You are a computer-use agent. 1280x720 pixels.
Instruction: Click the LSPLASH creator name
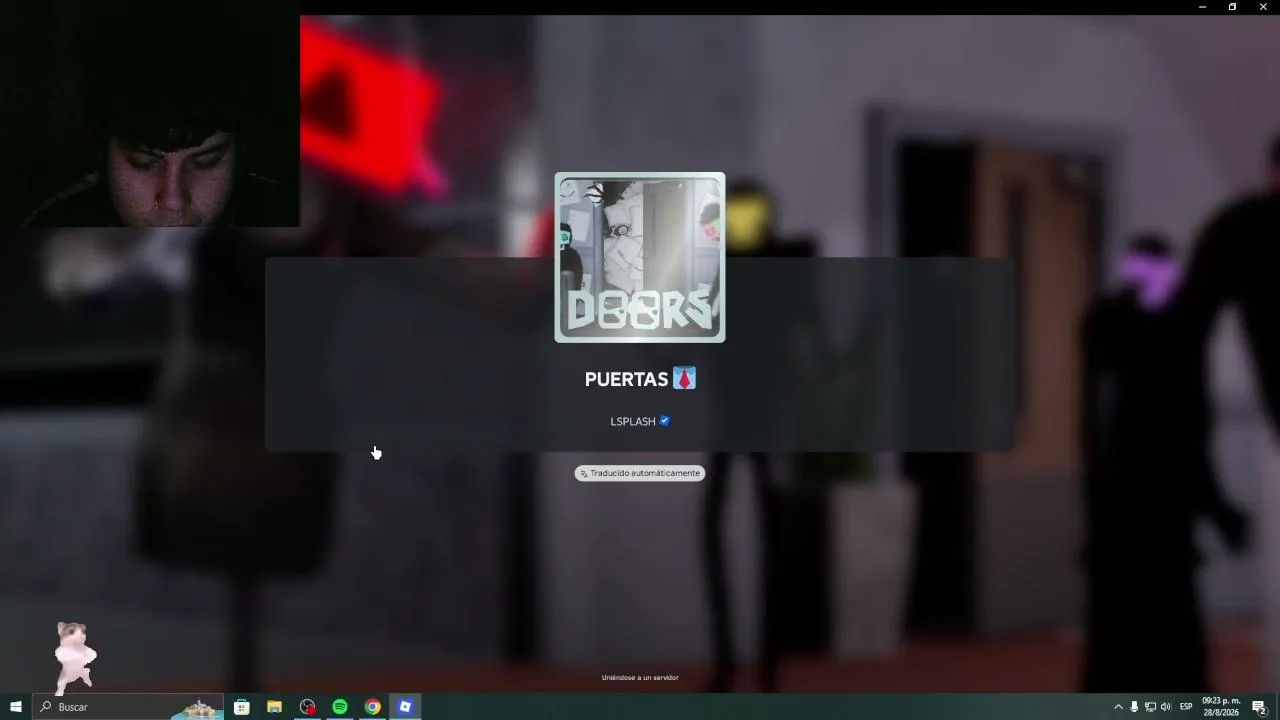coord(633,422)
